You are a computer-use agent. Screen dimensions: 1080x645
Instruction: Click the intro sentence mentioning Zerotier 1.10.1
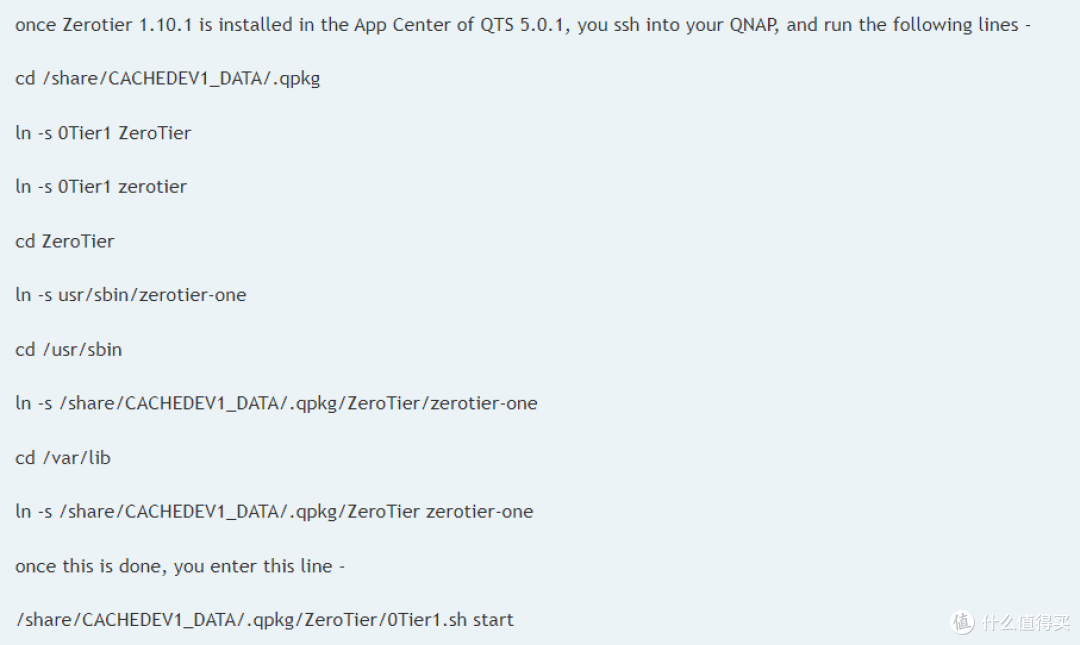(x=523, y=25)
